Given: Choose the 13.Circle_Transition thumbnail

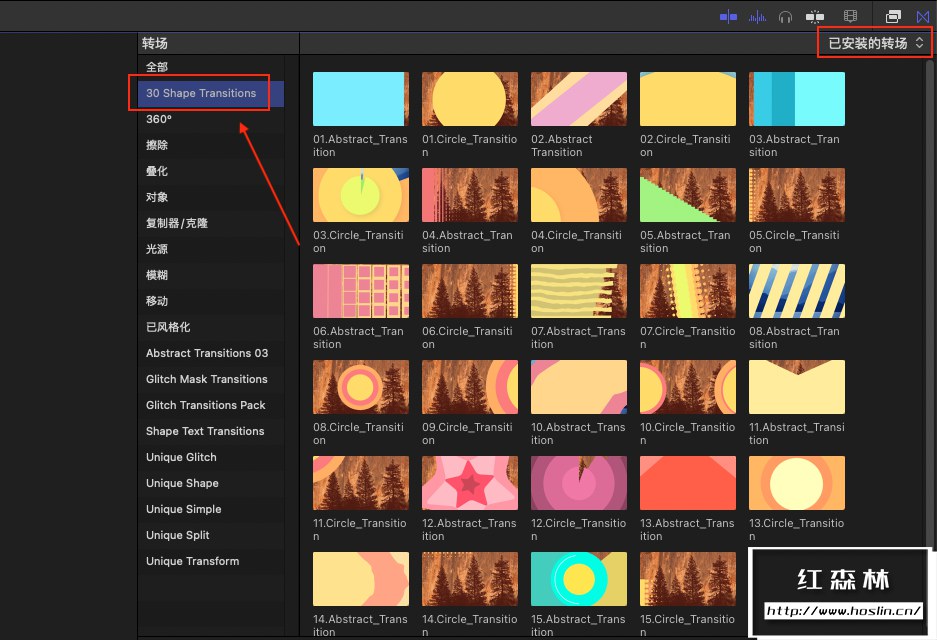Looking at the screenshot, I should coord(797,482).
